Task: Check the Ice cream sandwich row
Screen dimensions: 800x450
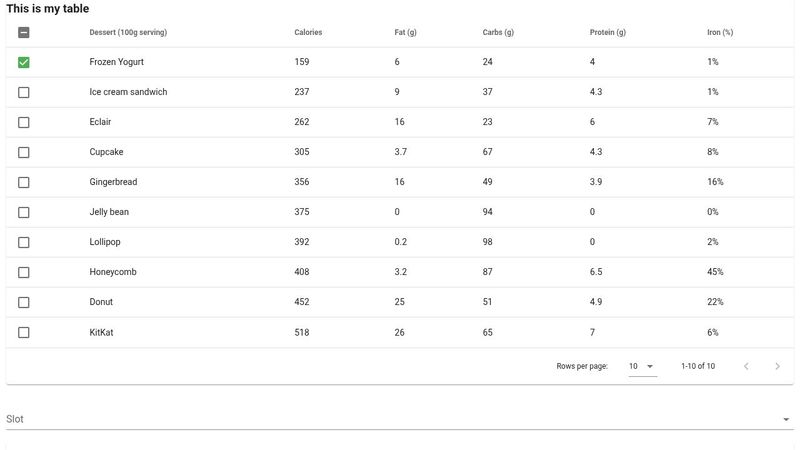Action: point(24,92)
